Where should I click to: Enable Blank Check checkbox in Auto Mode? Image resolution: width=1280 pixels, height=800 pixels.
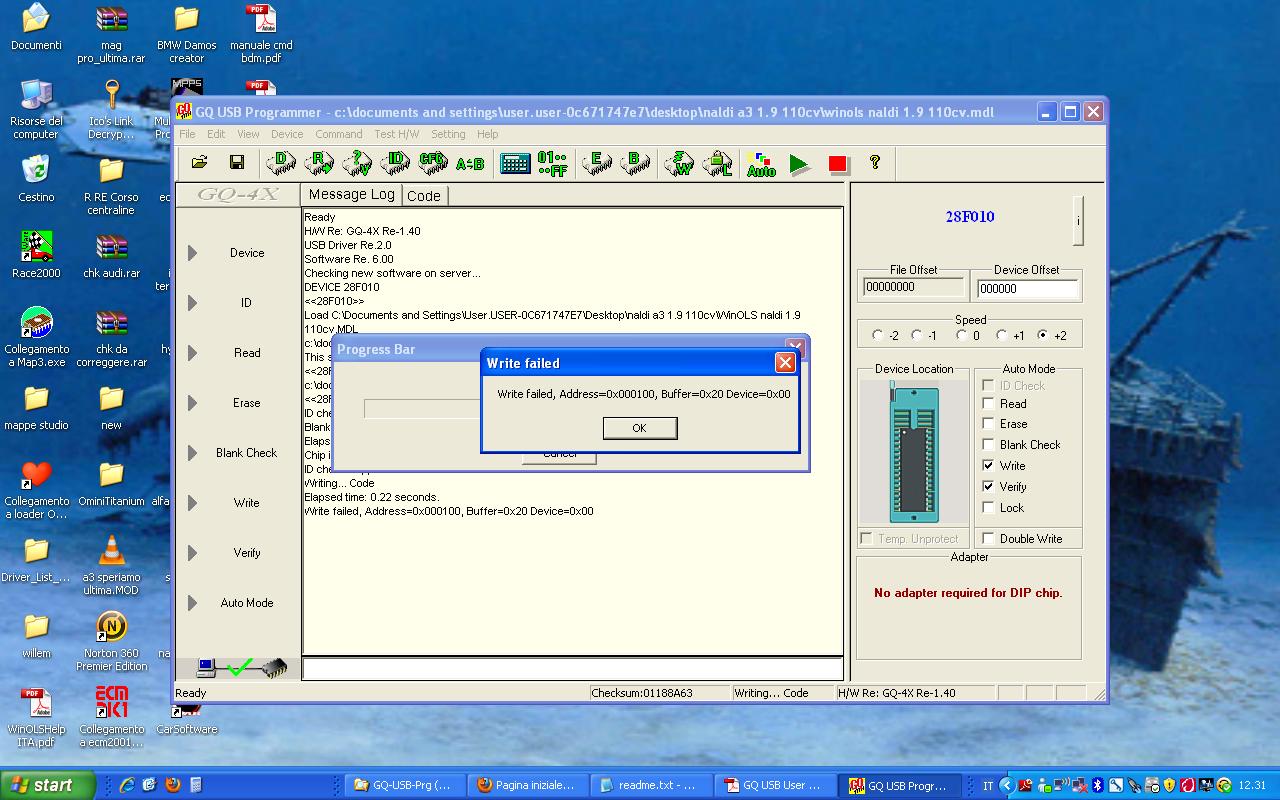988,445
